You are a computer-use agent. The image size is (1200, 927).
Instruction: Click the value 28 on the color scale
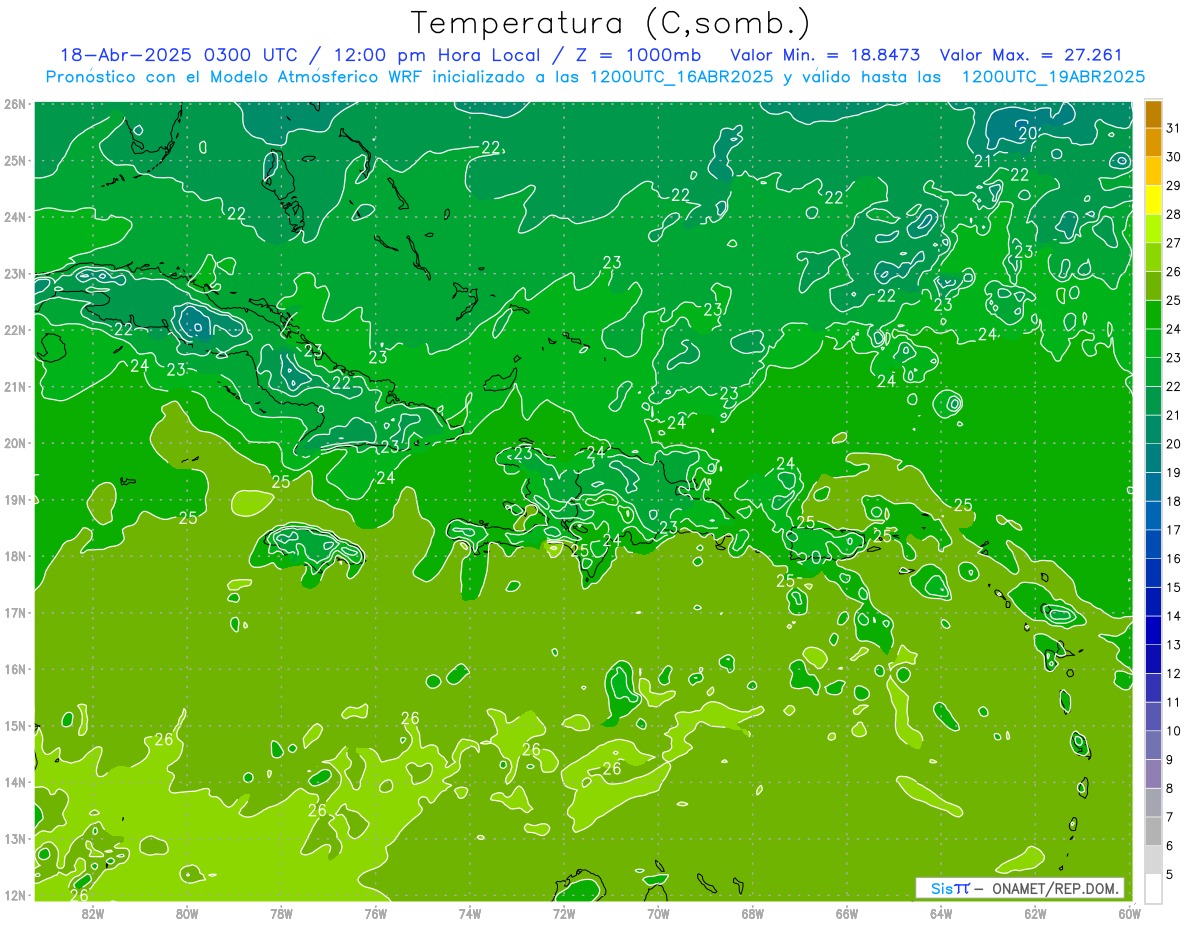coord(1173,214)
